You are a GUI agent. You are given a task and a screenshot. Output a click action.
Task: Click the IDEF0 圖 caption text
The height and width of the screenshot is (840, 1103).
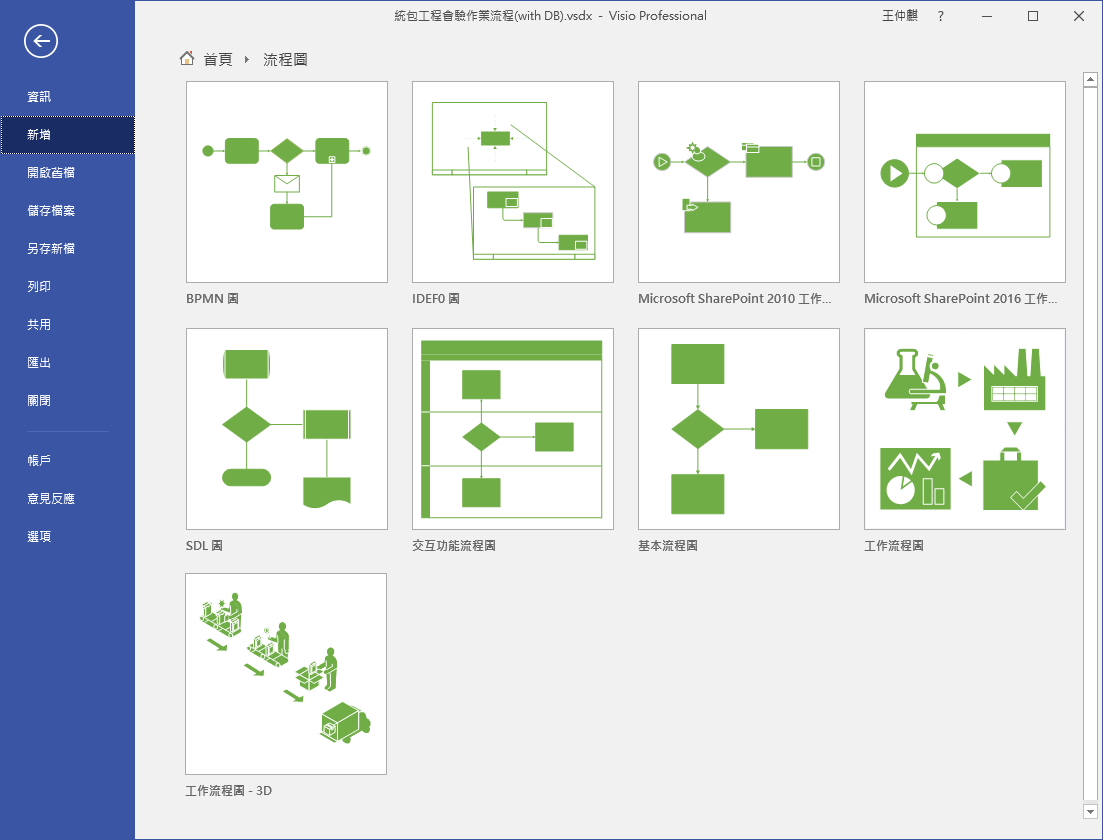tap(435, 298)
